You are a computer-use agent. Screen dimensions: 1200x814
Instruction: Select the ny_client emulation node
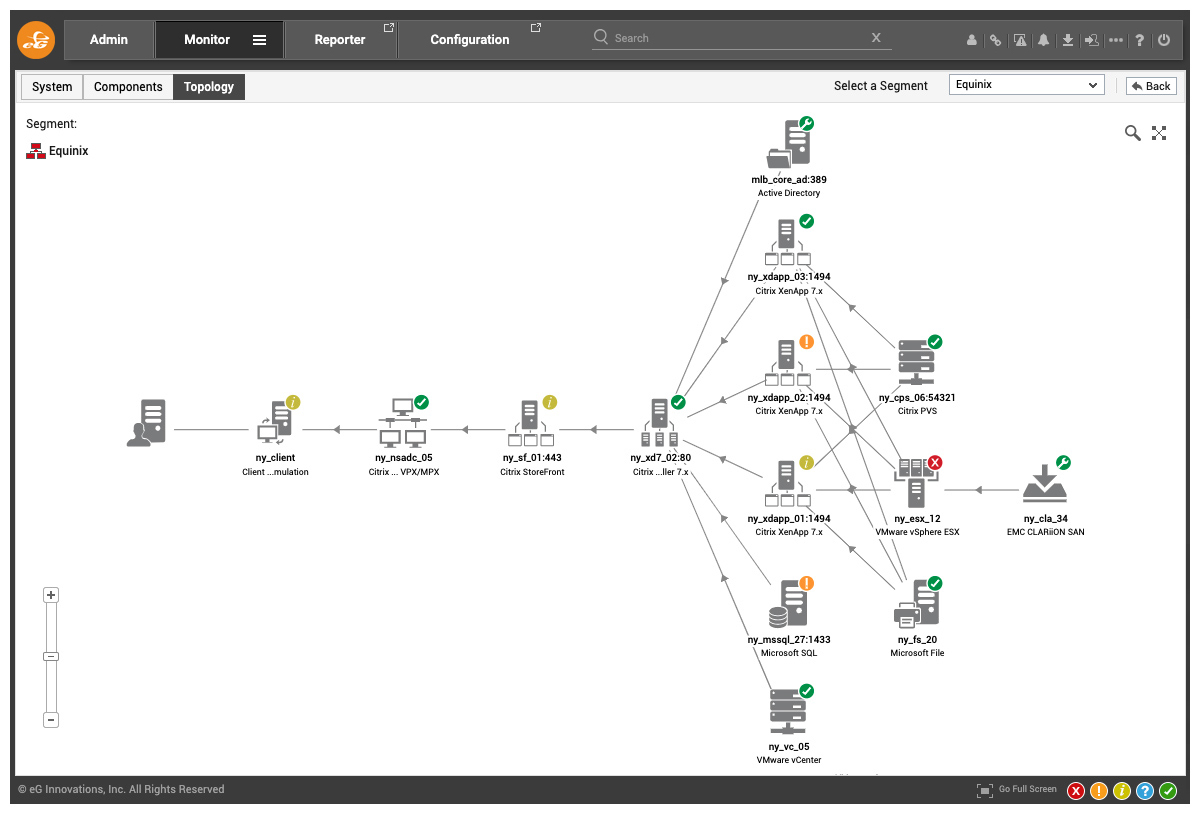pyautogui.click(x=275, y=423)
